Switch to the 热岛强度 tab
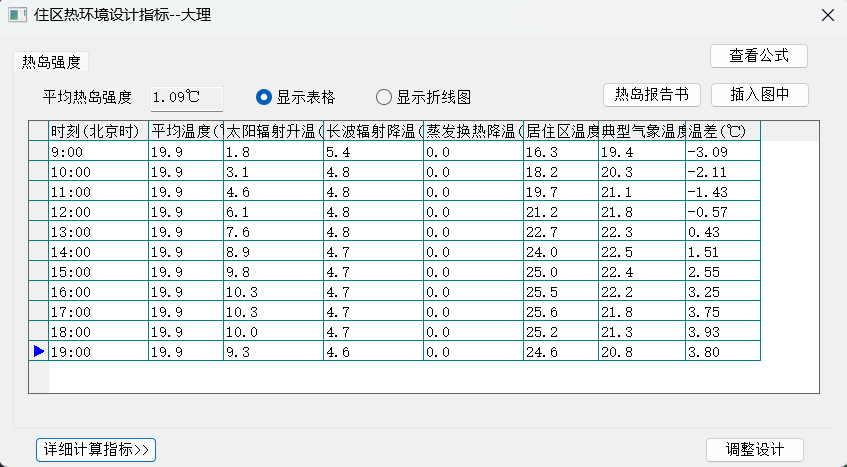Image resolution: width=847 pixels, height=467 pixels. point(52,62)
